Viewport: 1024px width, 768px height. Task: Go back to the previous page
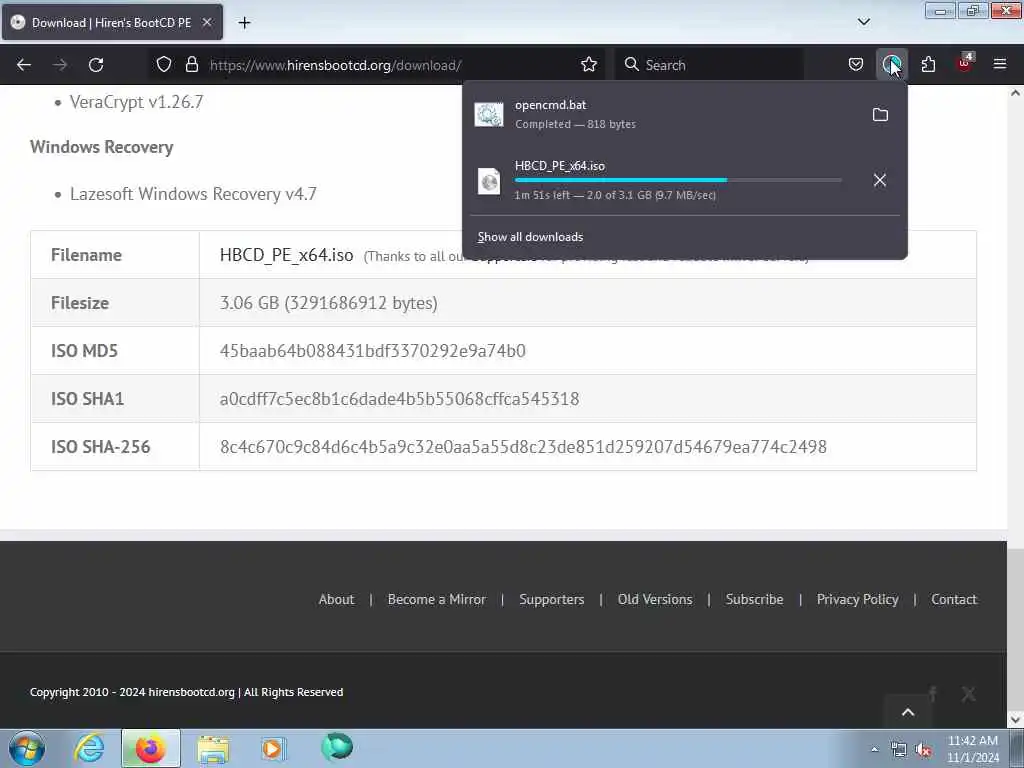24,65
